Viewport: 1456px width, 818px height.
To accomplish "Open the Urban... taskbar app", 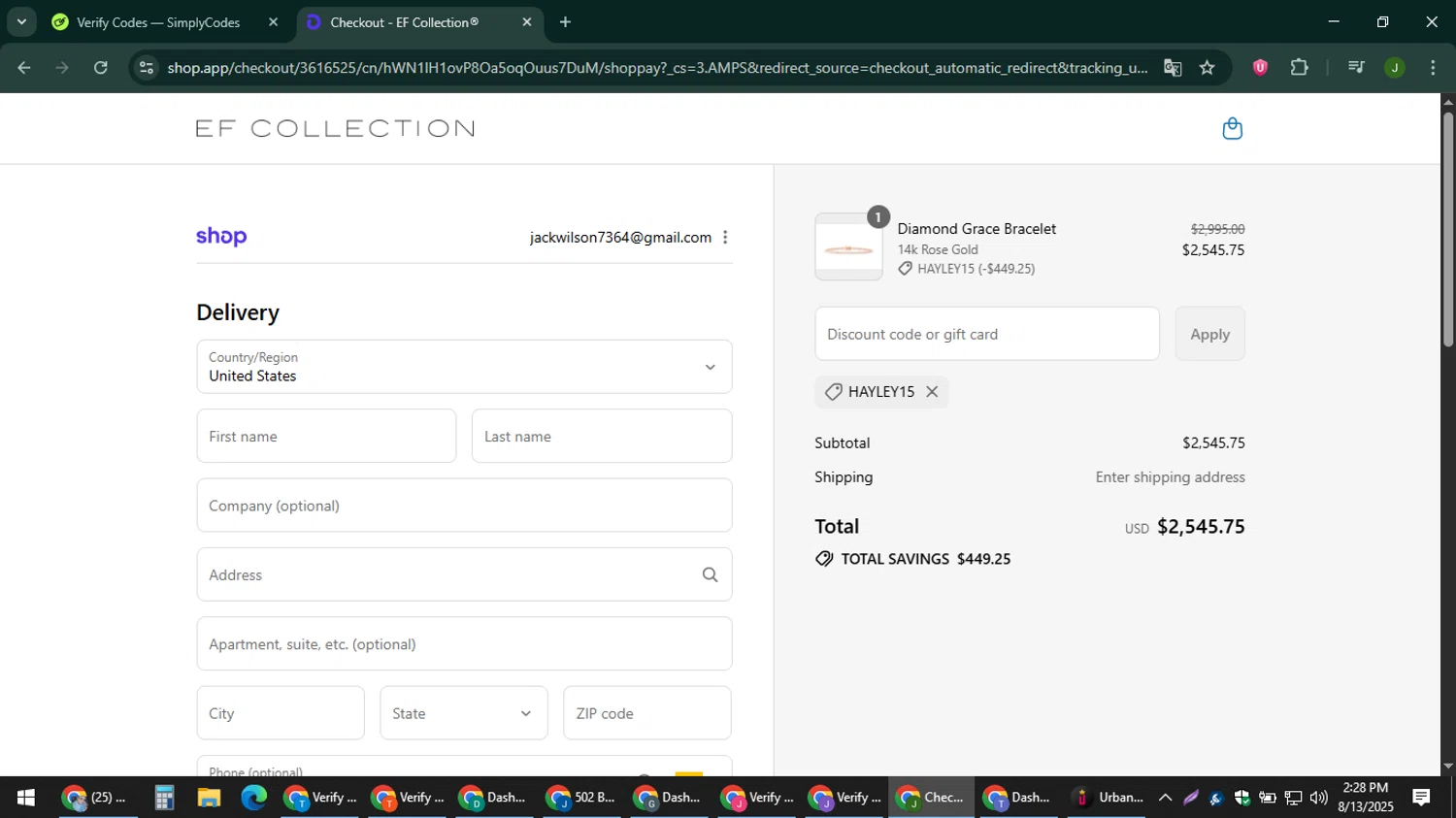I will coord(1108,798).
